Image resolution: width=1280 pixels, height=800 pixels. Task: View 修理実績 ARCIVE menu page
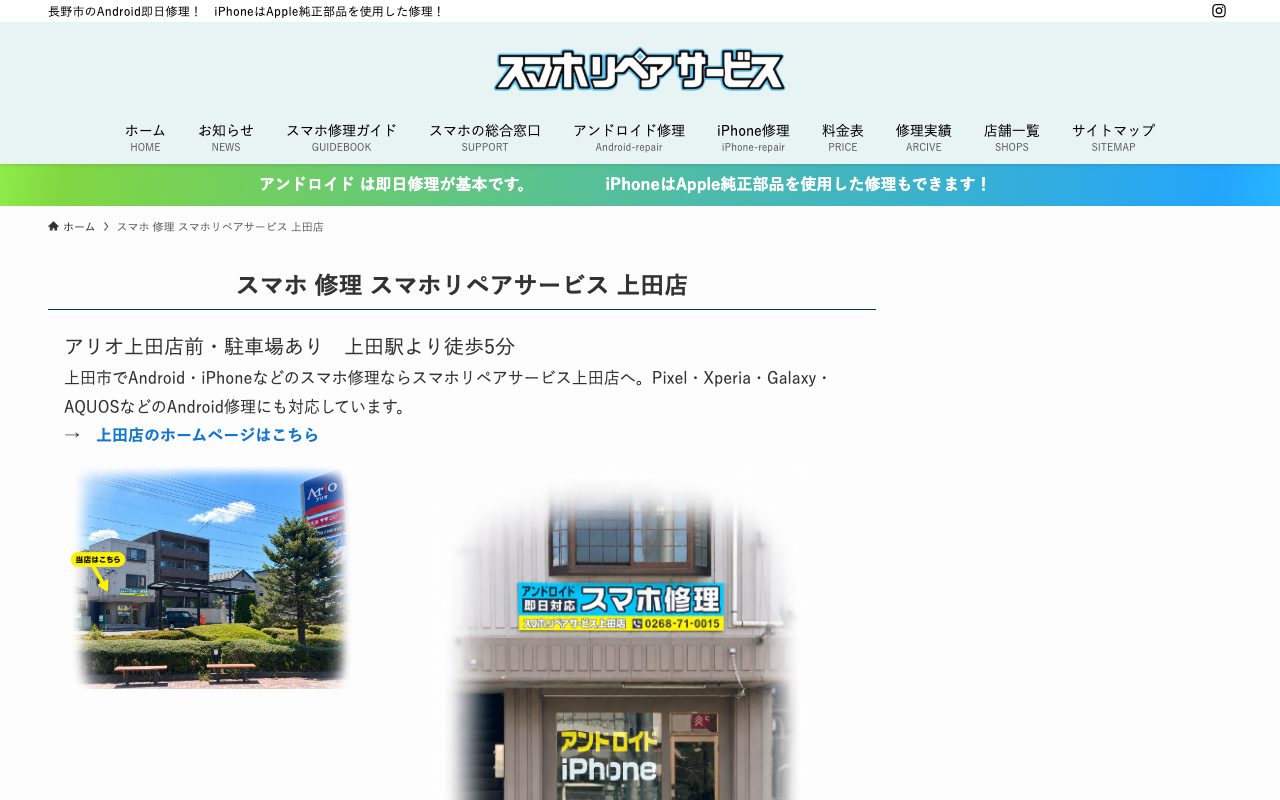point(924,137)
